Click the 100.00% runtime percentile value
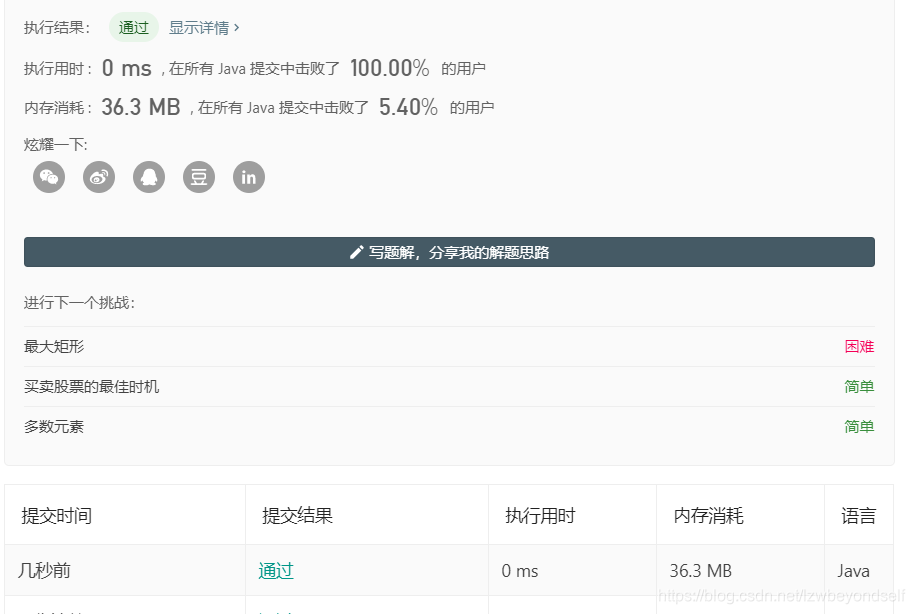Viewport: 915px width, 614px height. click(x=390, y=68)
